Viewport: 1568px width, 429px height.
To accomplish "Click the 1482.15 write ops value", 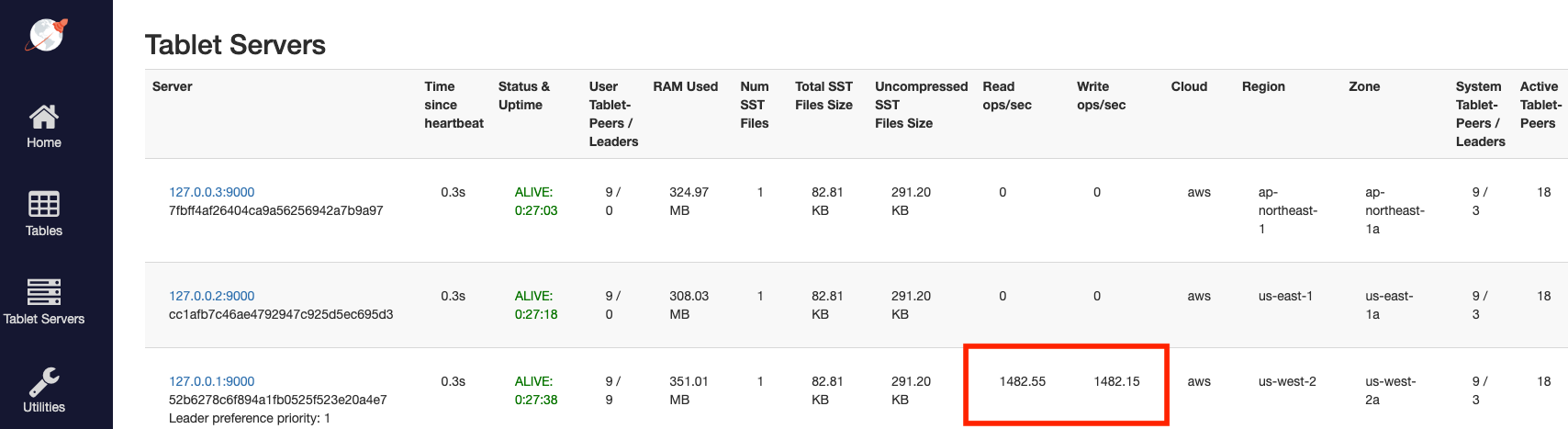I will 1116,381.
